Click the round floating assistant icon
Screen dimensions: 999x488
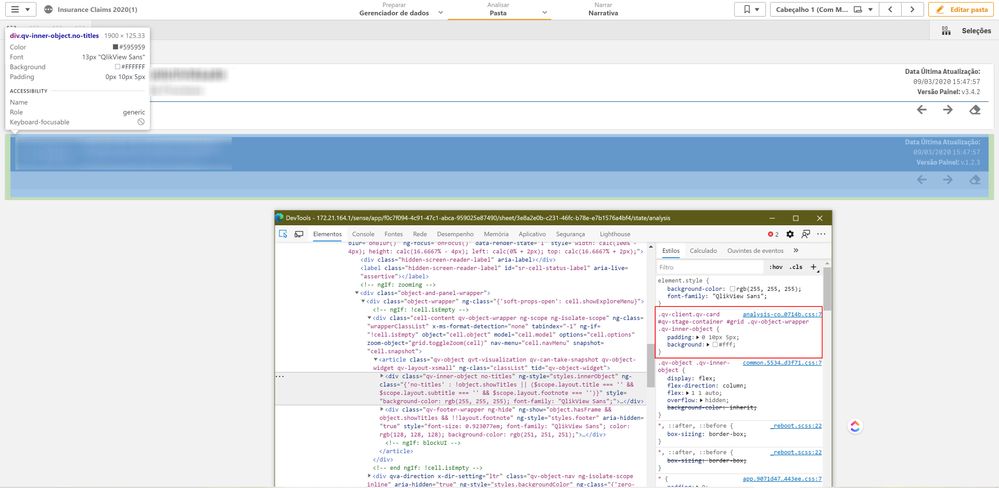coord(855,427)
